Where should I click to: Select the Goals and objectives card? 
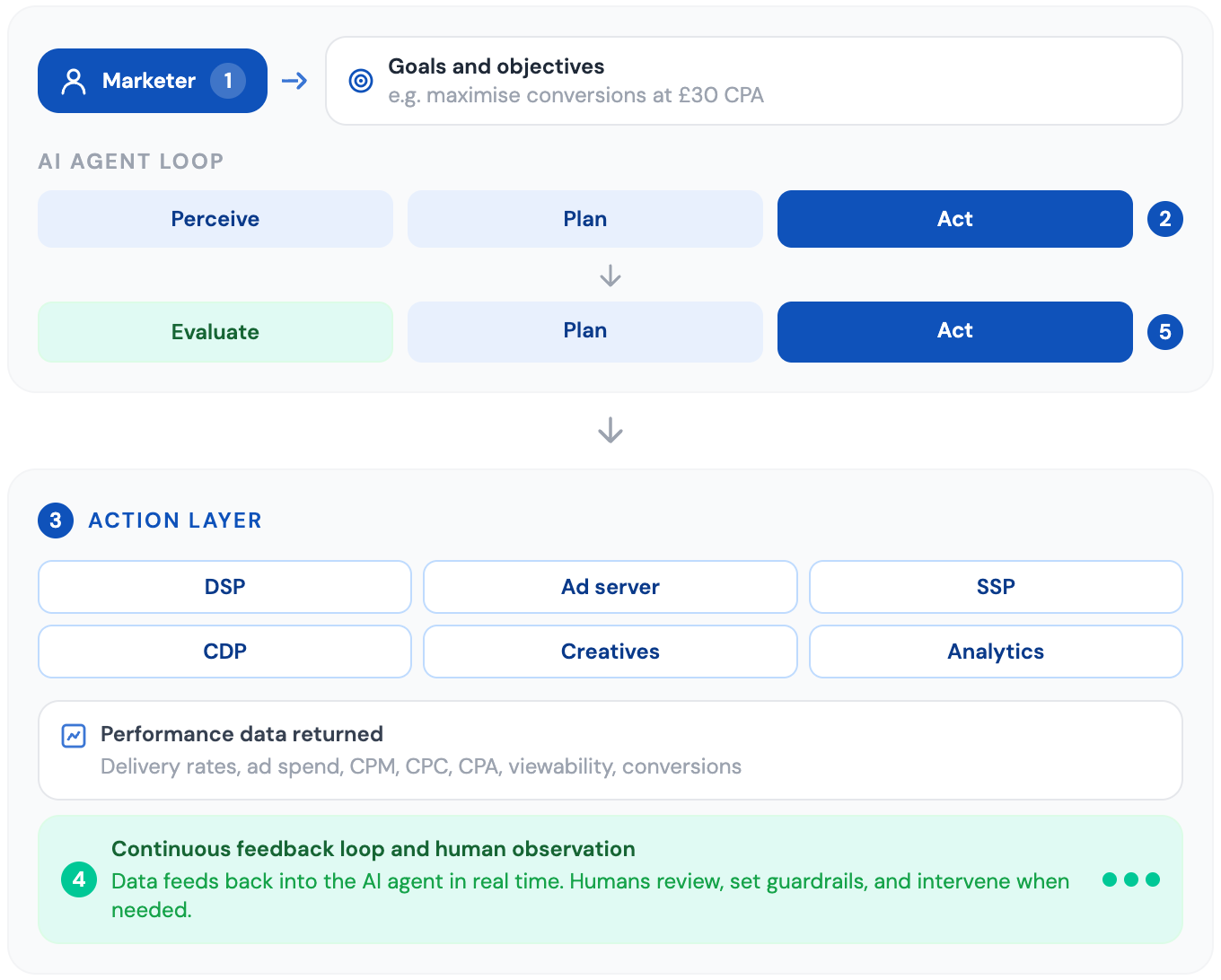[754, 81]
